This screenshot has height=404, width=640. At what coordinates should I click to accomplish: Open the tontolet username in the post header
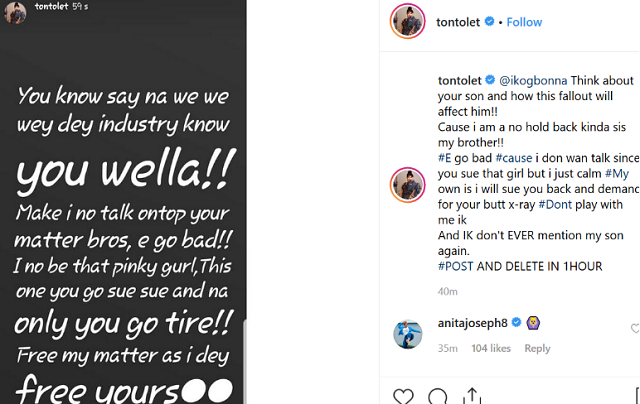pyautogui.click(x=459, y=22)
